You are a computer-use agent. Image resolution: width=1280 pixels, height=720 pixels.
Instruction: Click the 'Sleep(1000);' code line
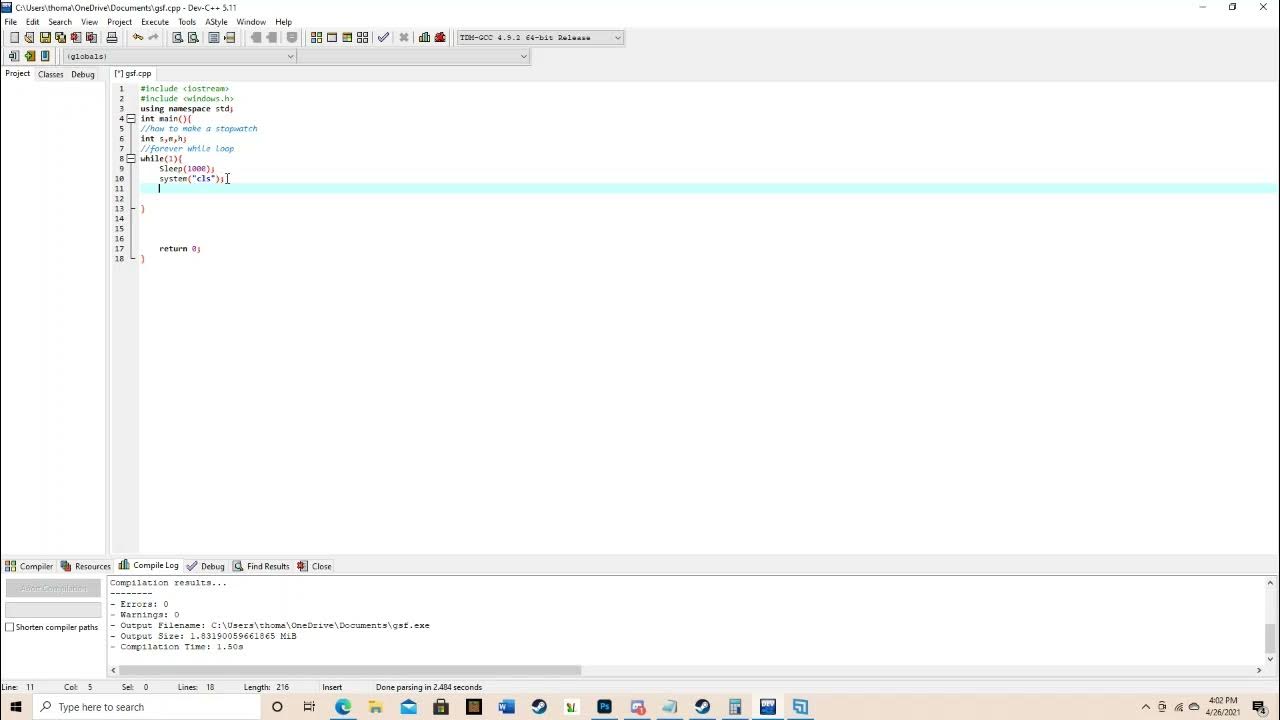[186, 169]
